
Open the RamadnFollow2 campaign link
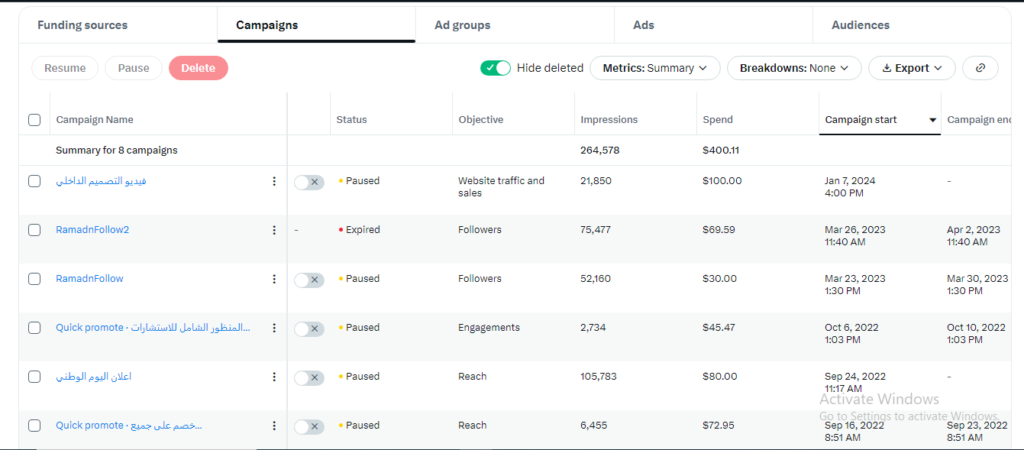[x=92, y=230]
